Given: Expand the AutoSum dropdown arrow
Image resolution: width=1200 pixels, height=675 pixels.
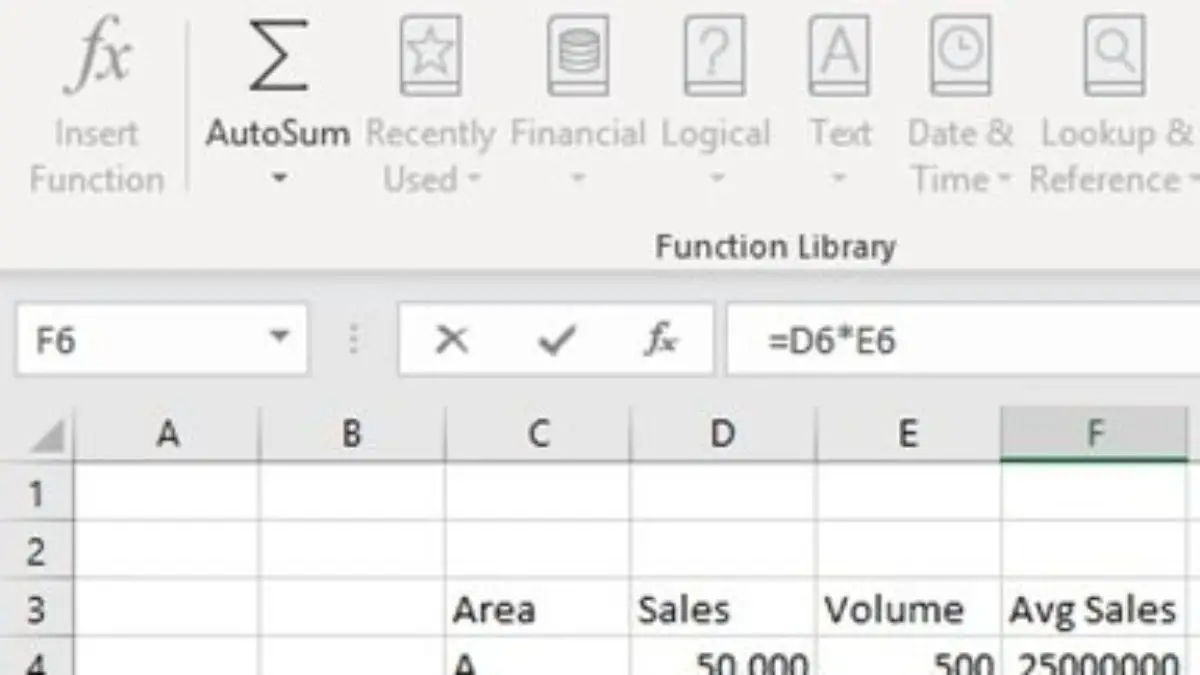Looking at the screenshot, I should [278, 180].
